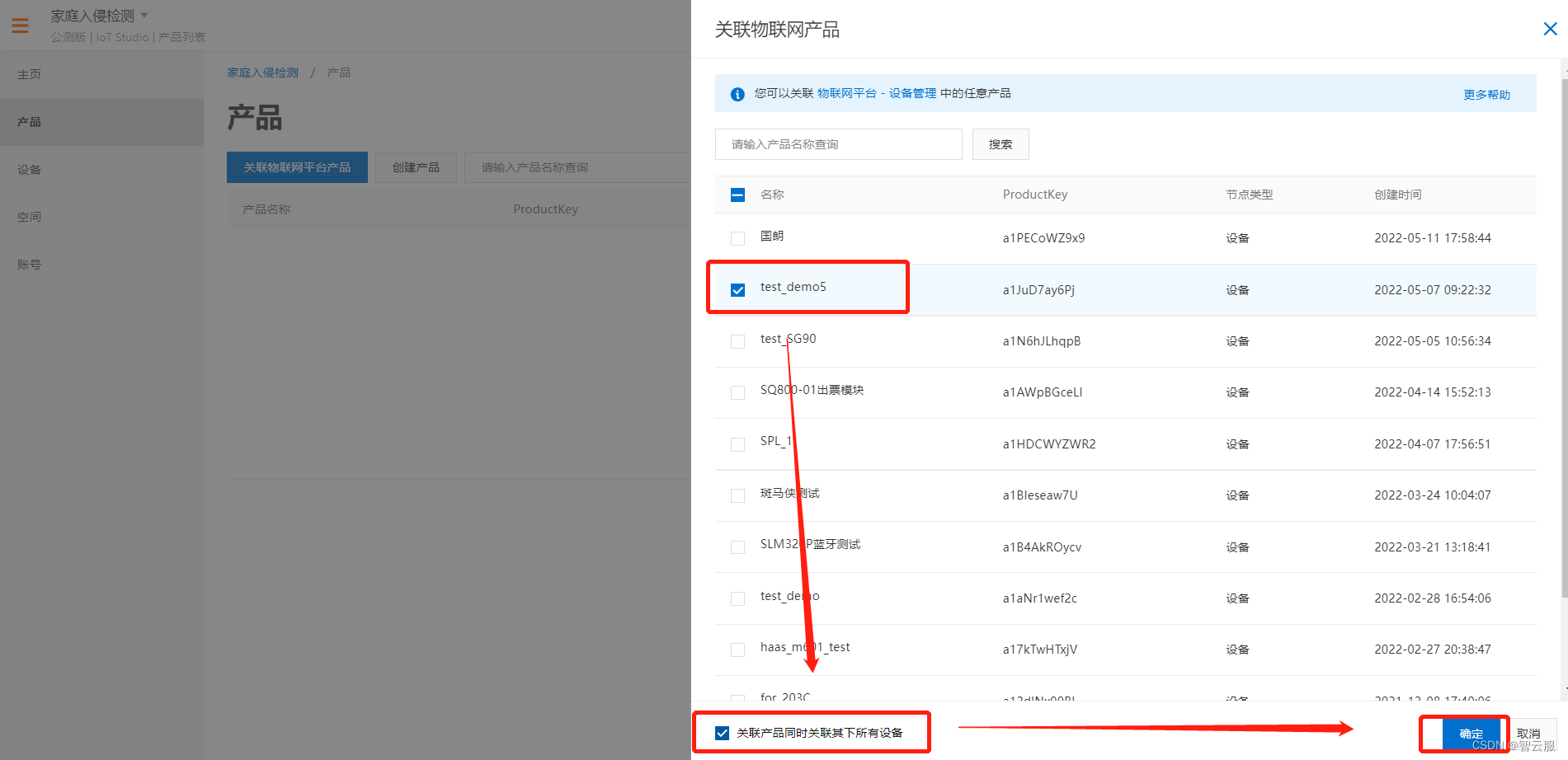This screenshot has width=1568, height=760.
Task: Click the 2022-05-11 17:58:44 creation time
Action: coord(1432,238)
